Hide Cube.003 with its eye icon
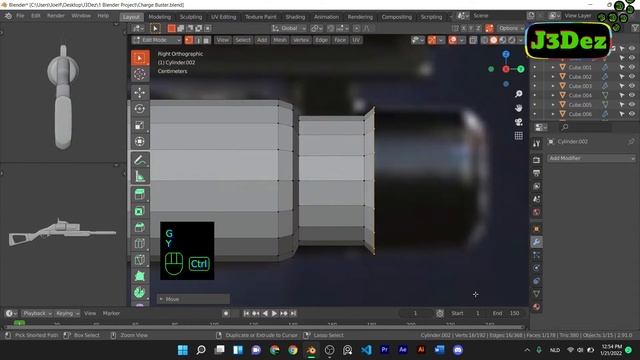640x360 pixels. coord(632,86)
